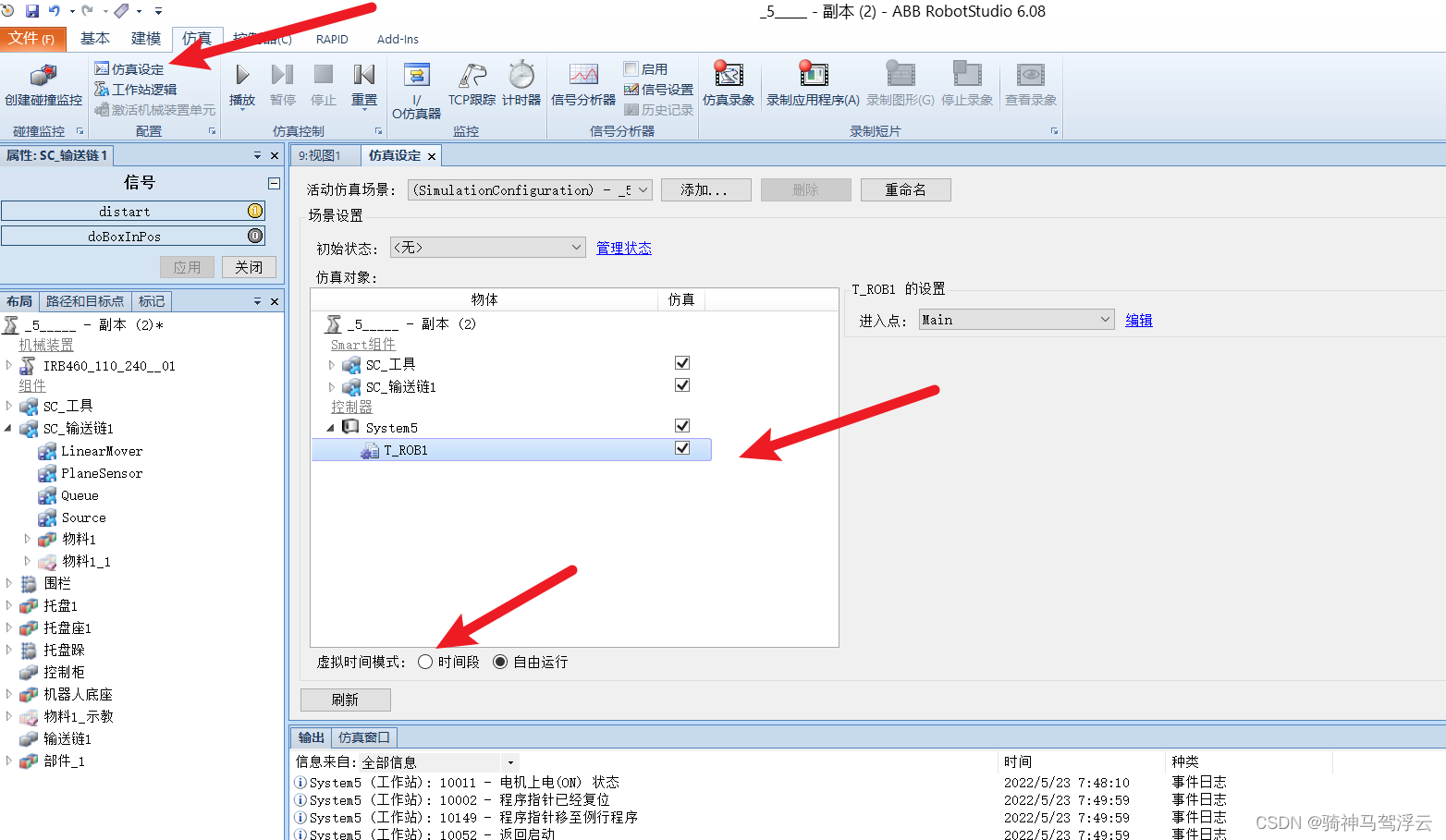Select the T_ROB1 task row
The image size is (1446, 840).
click(511, 450)
